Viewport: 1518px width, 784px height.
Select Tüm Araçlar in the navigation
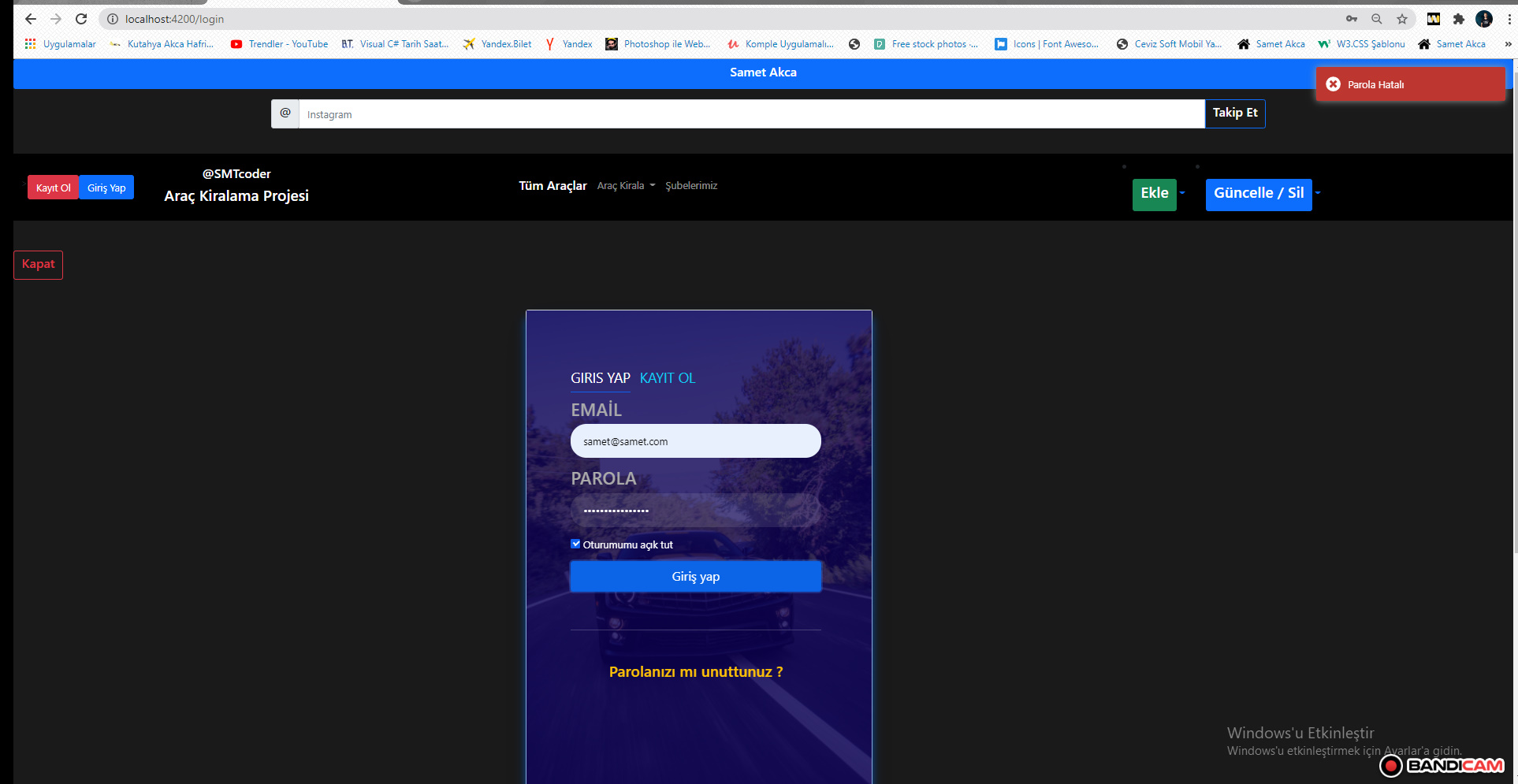pos(553,185)
